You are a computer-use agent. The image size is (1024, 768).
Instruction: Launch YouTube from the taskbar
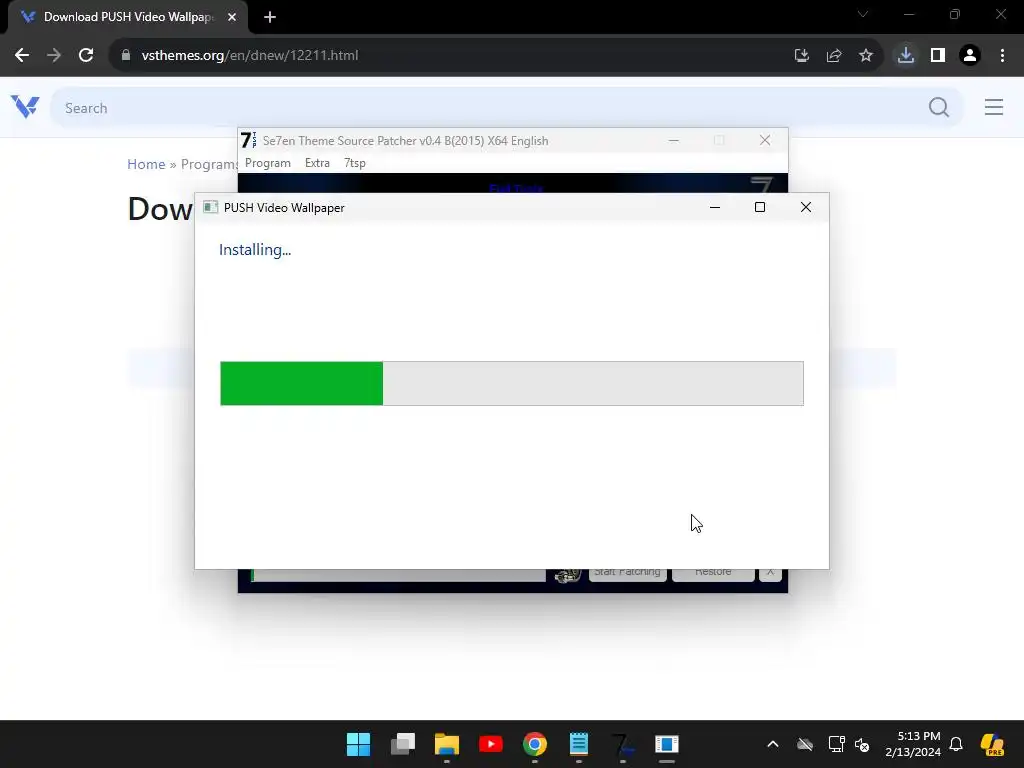(490, 744)
